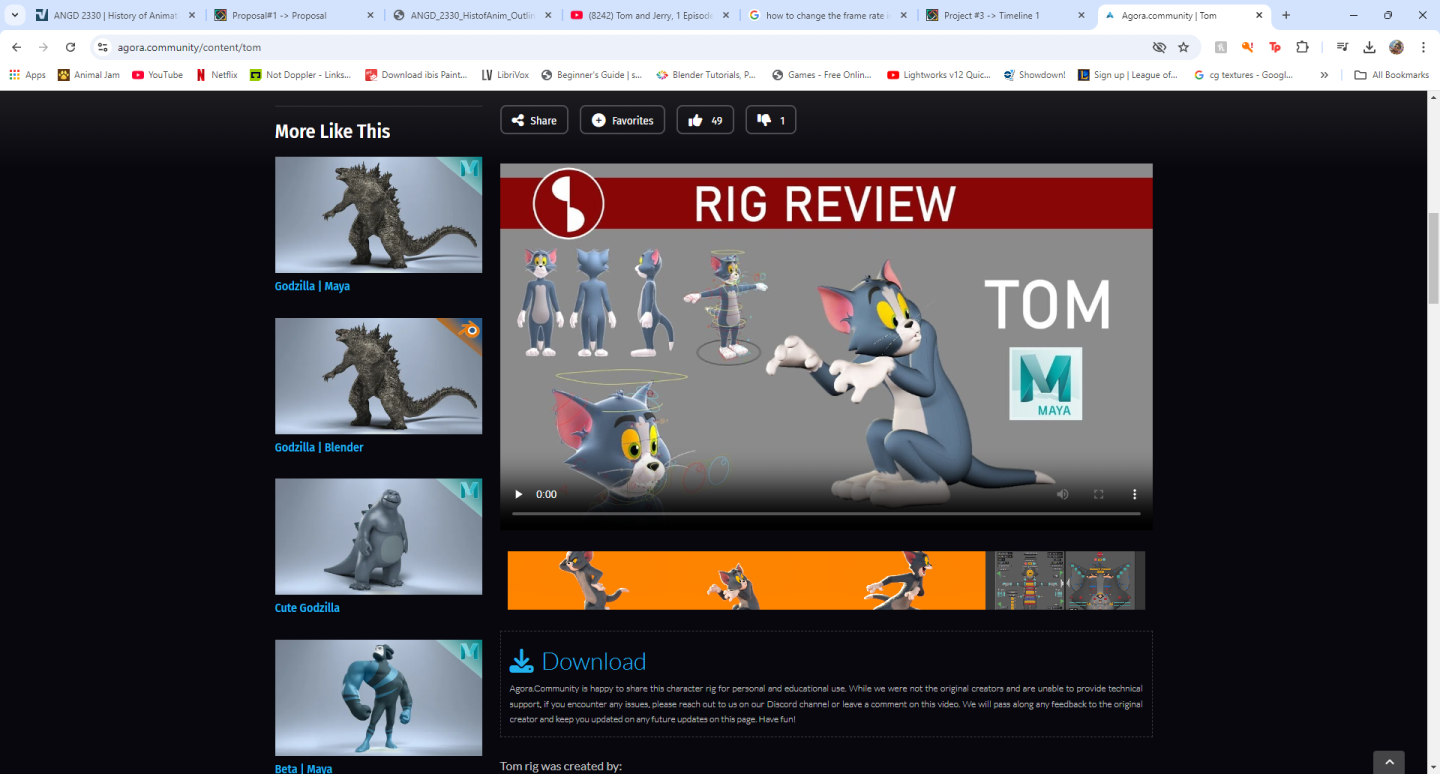Open the Cute Godzilla link

[x=307, y=608]
